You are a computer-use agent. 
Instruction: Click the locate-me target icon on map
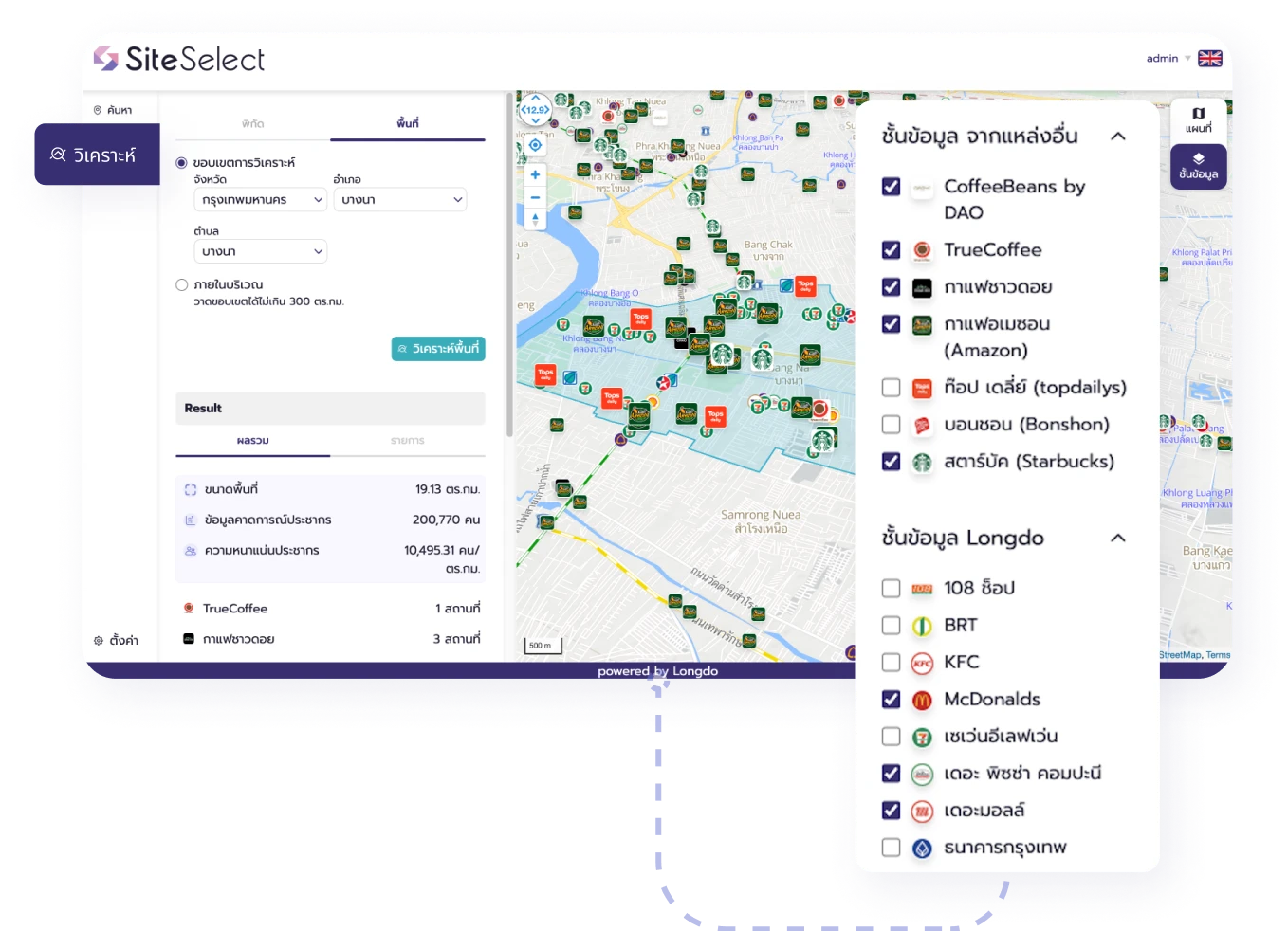point(535,145)
